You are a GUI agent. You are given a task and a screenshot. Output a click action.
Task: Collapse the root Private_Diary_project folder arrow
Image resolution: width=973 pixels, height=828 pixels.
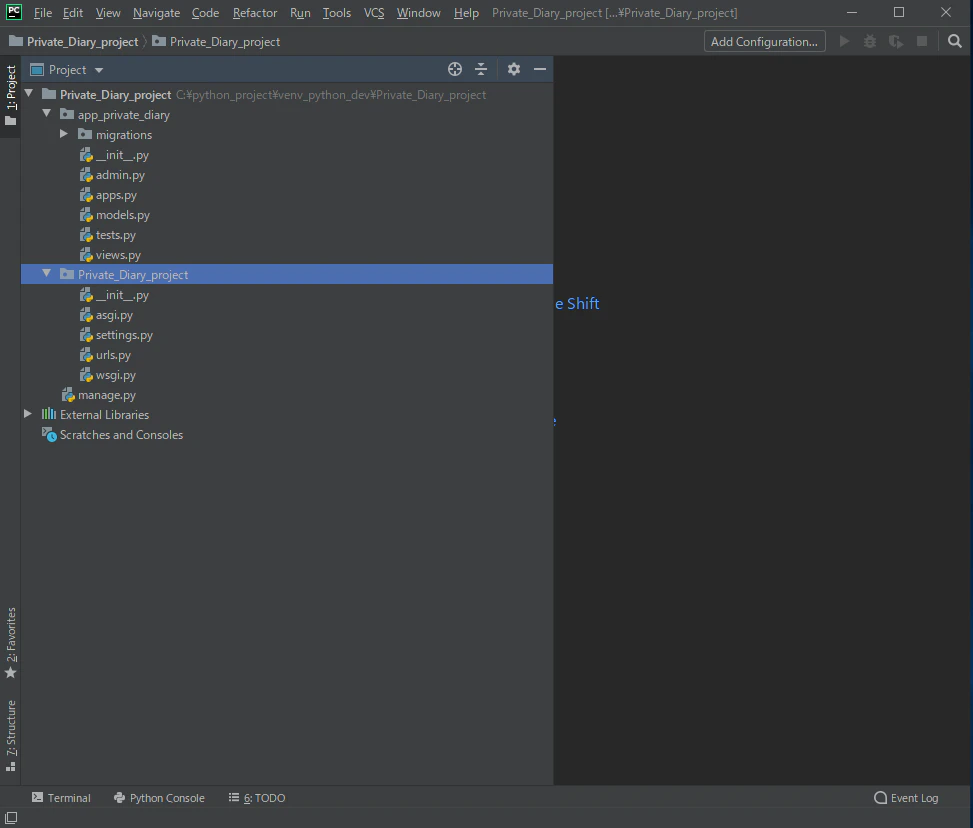(x=29, y=94)
